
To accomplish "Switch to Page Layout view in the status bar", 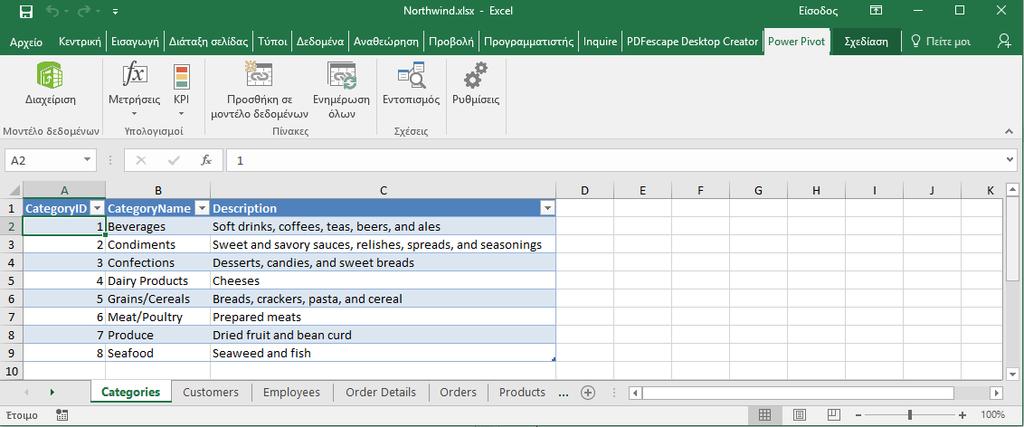I will [x=799, y=415].
